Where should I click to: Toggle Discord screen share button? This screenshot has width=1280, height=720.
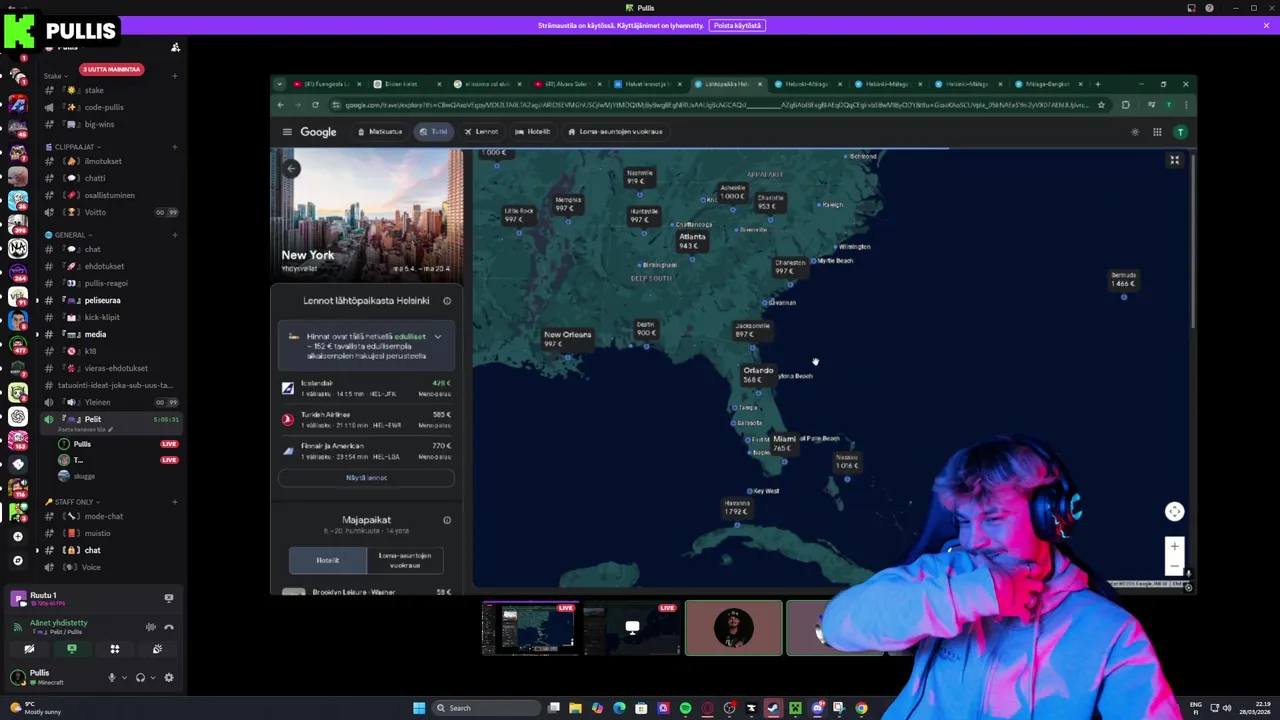(x=72, y=649)
